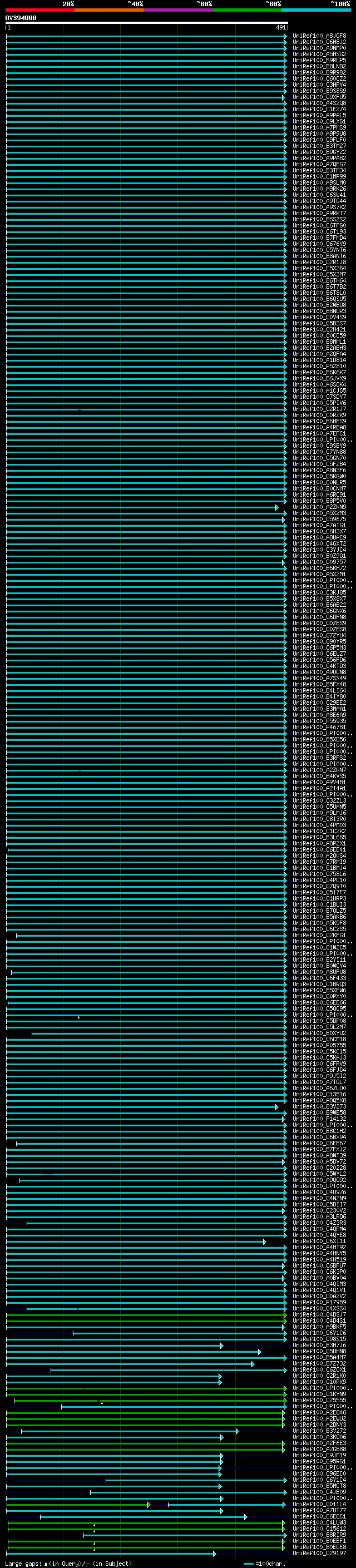Select the UniRef100_Q6EE67 label

[319, 1143]
